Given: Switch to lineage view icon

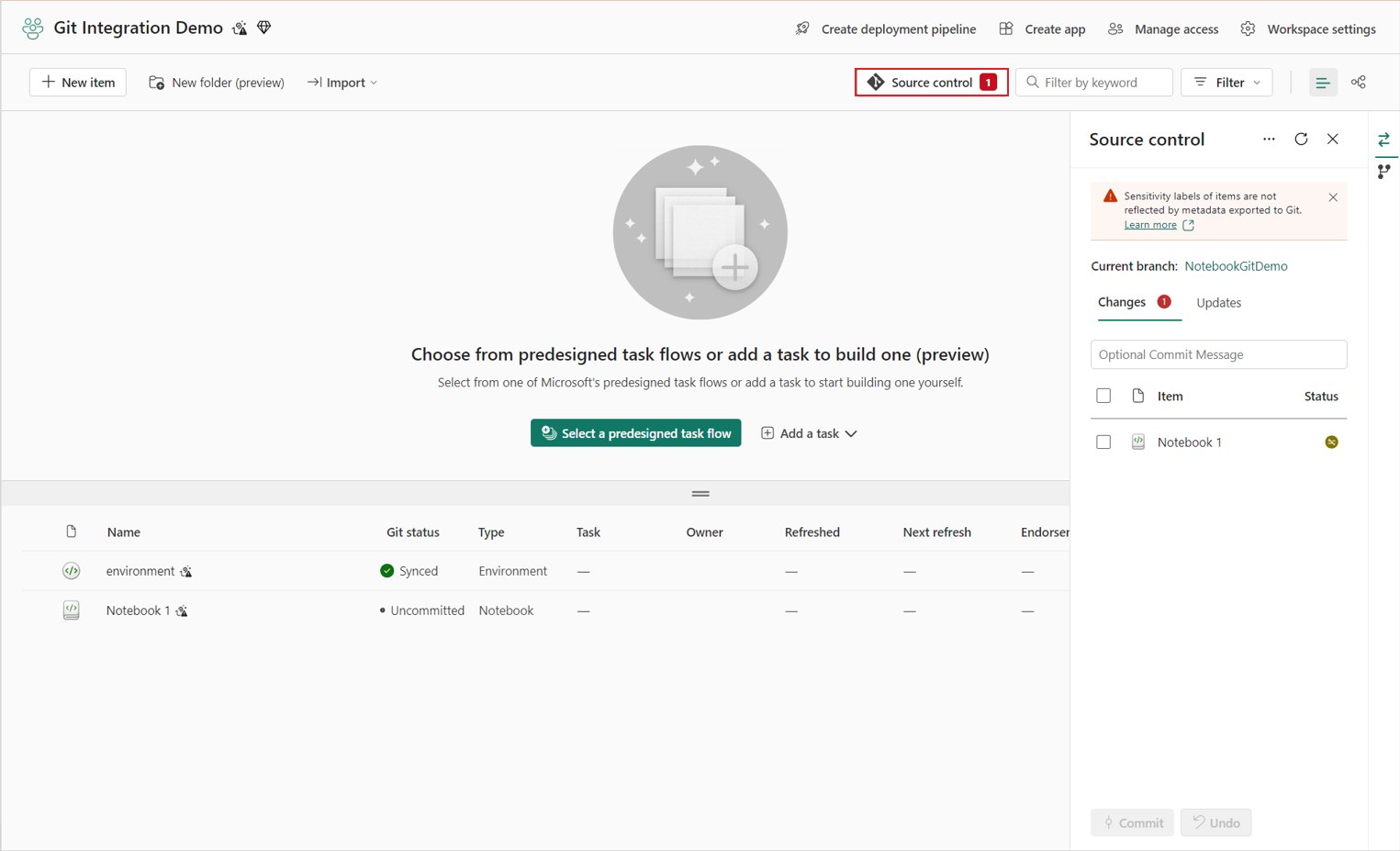Looking at the screenshot, I should click(1359, 83).
